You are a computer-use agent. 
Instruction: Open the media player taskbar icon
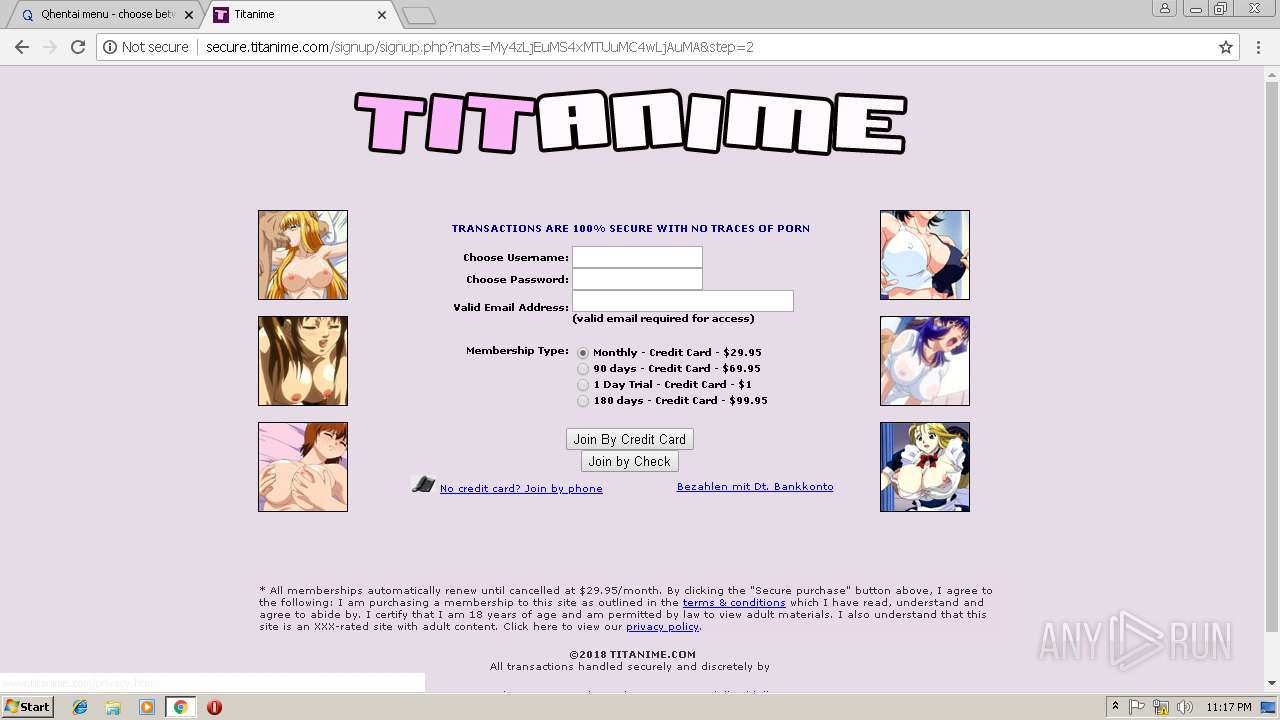[x=147, y=707]
